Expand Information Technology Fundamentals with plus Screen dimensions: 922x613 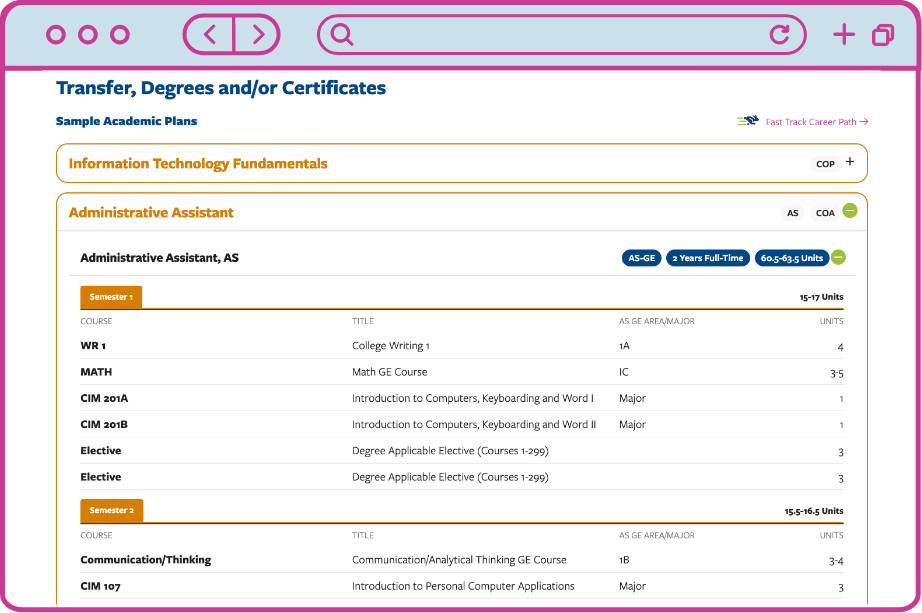[850, 162]
